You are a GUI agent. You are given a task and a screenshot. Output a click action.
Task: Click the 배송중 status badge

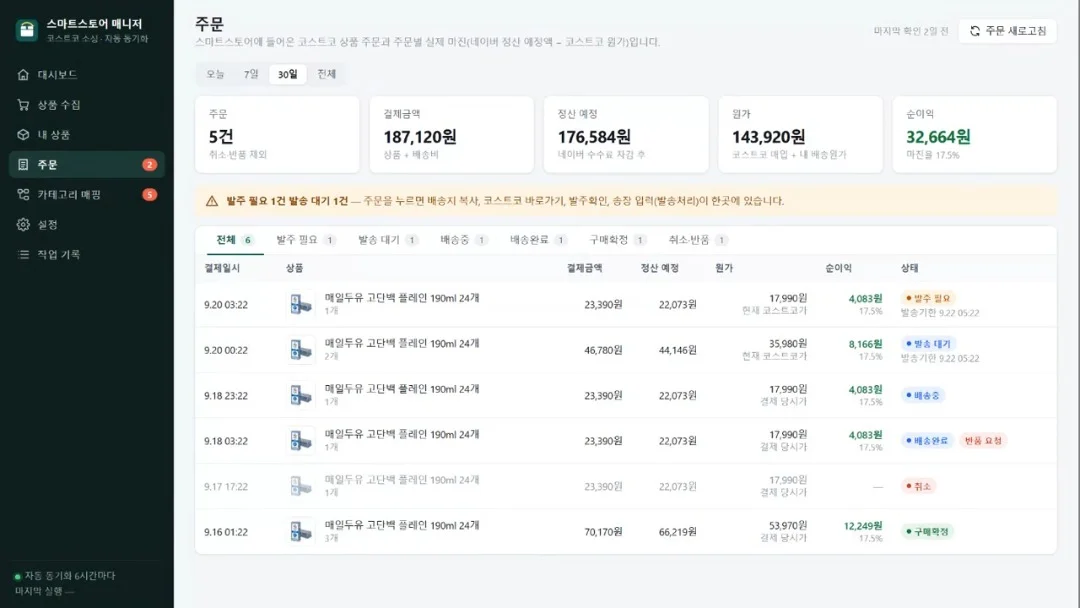922,395
